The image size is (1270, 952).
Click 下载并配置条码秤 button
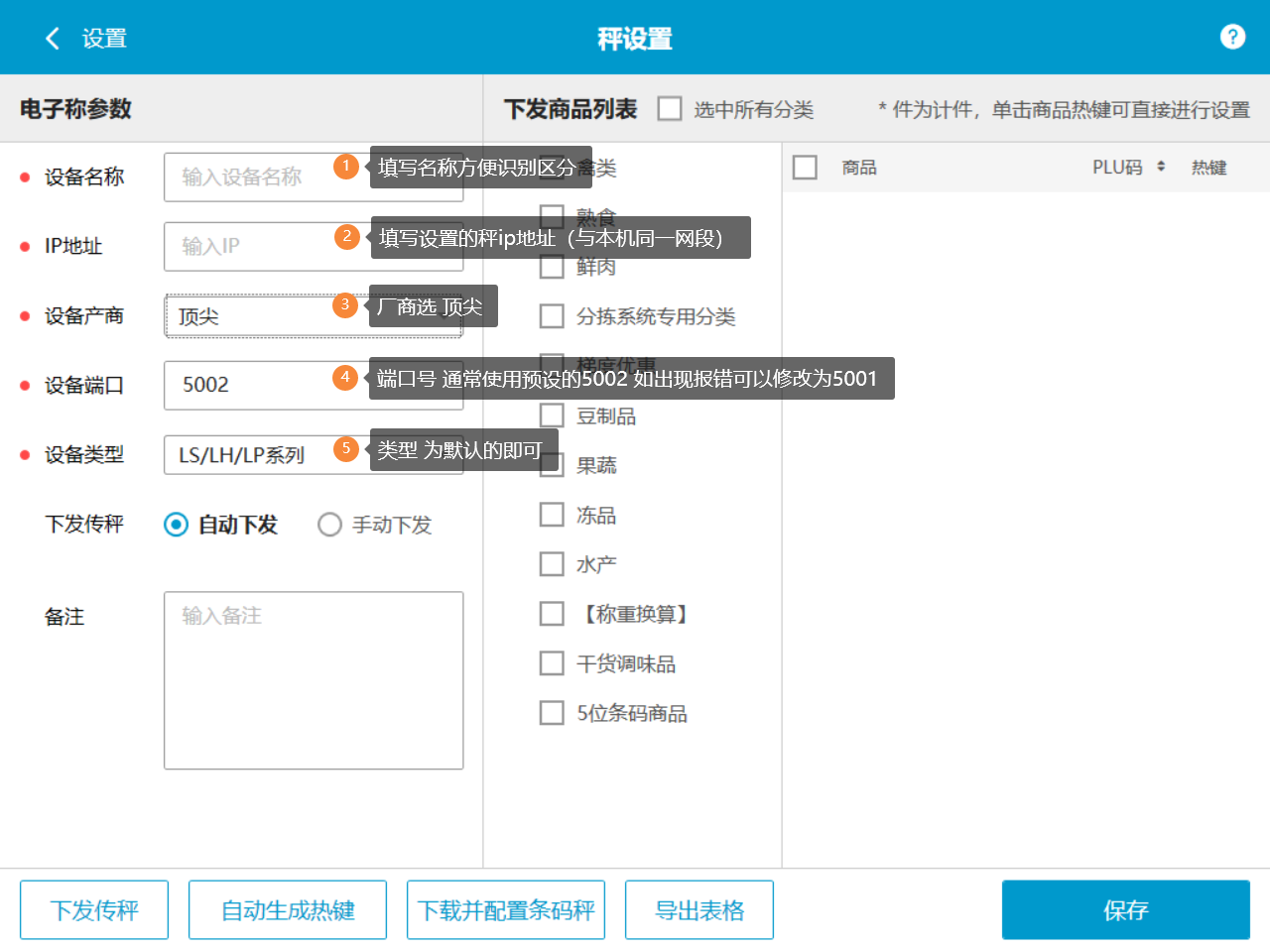(x=506, y=909)
